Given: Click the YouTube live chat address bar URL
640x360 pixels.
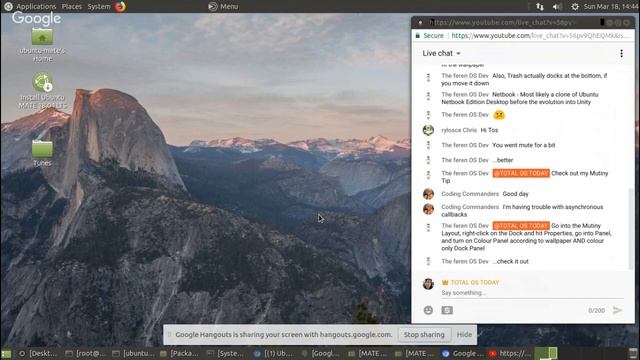Looking at the screenshot, I should coord(540,36).
